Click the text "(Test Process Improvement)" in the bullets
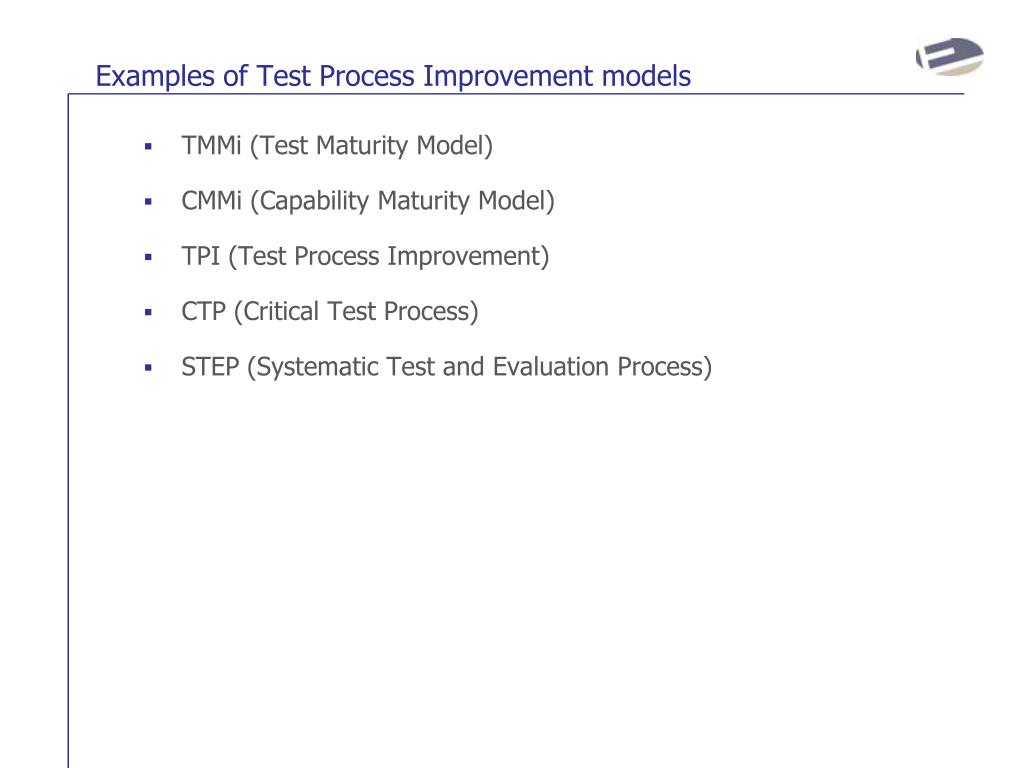The image size is (1024, 768). [389, 257]
